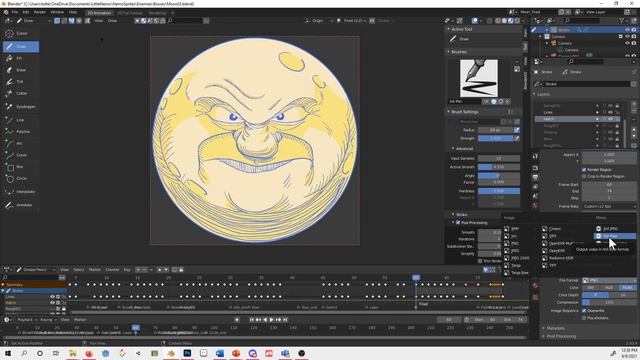Open the Windows Start menu
The height and width of the screenshot is (360, 640).
pos(7,353)
